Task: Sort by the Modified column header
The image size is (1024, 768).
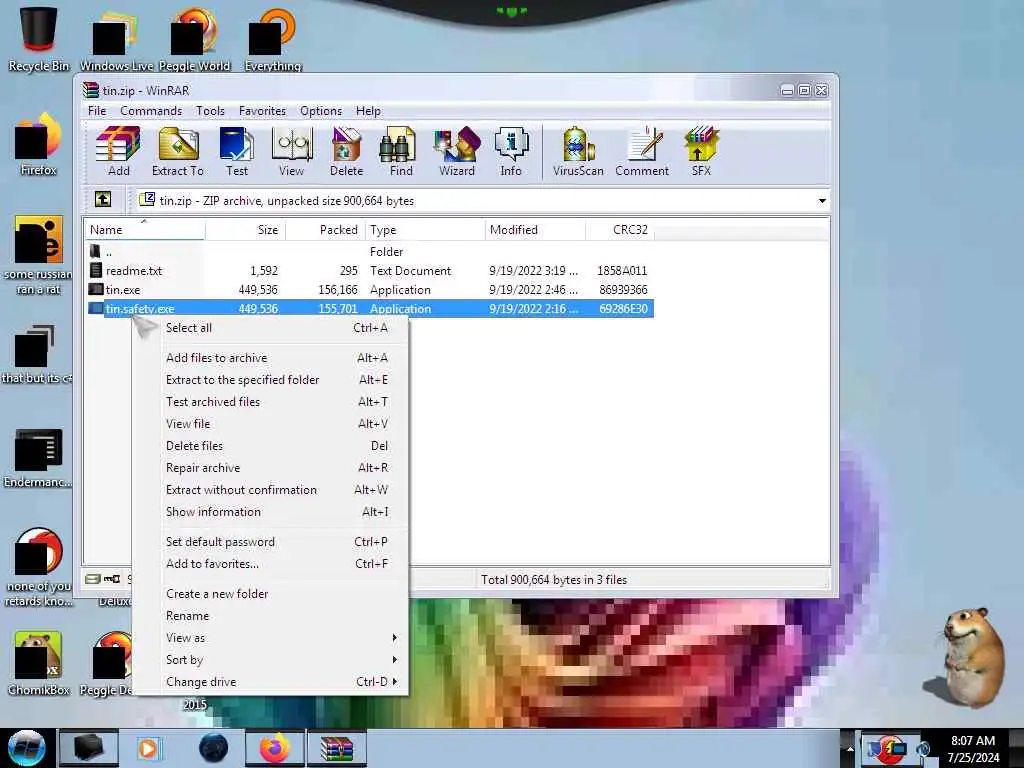Action: pos(535,230)
